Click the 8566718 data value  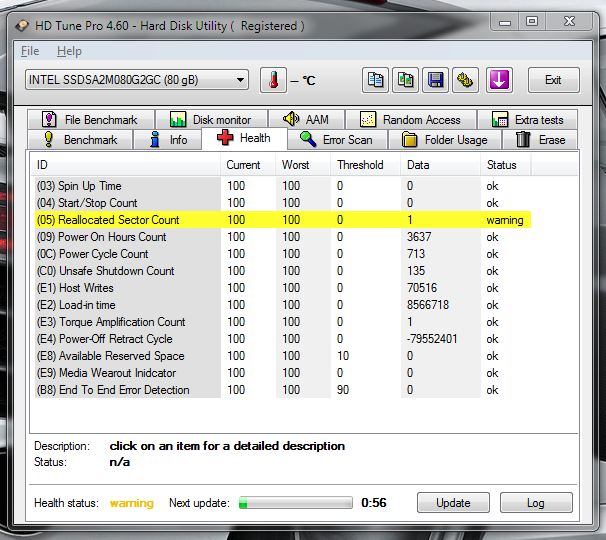point(428,305)
